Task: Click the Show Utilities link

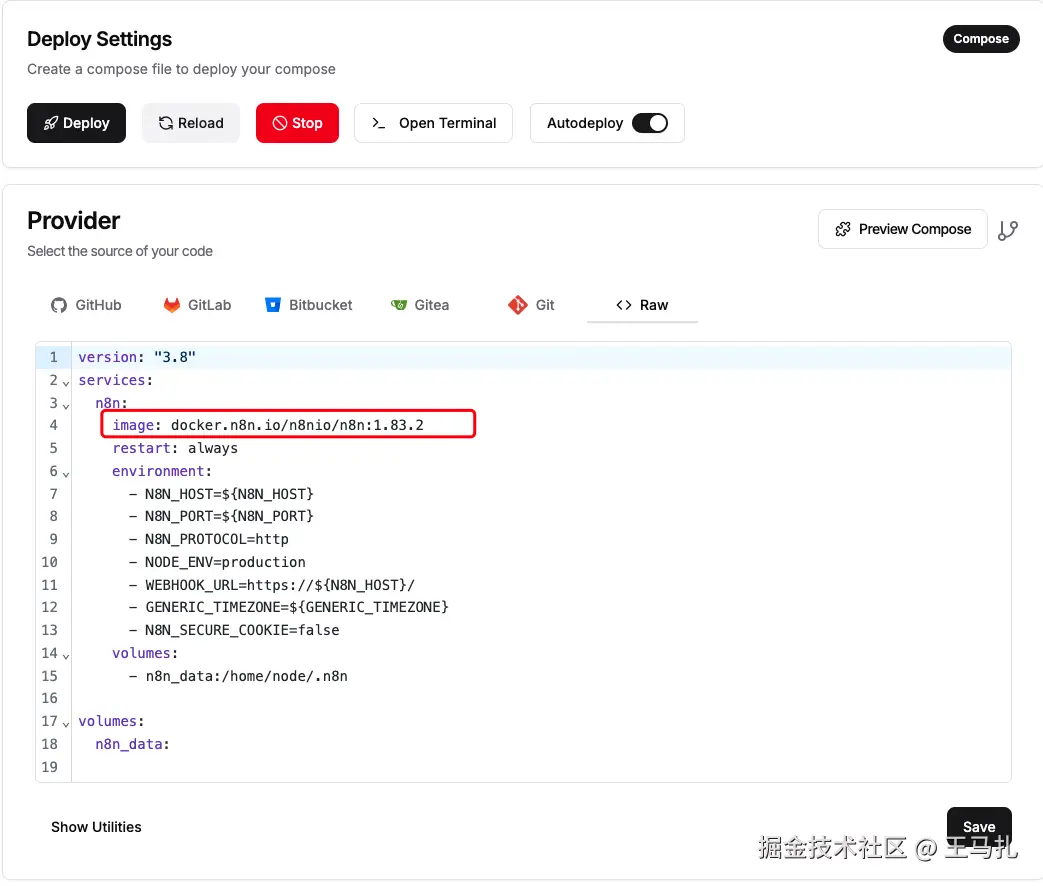Action: tap(96, 827)
